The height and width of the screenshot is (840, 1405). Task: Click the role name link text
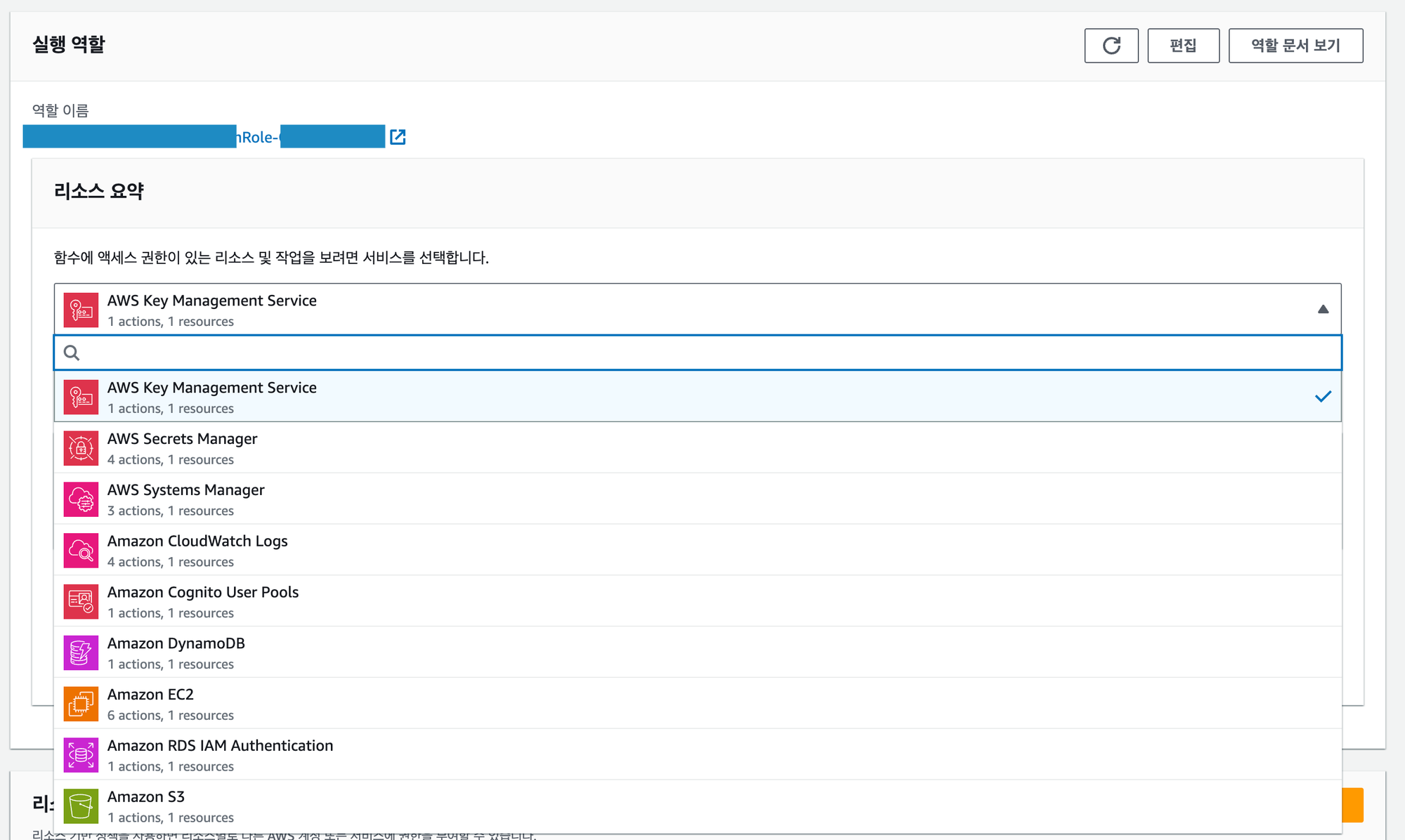[259, 137]
